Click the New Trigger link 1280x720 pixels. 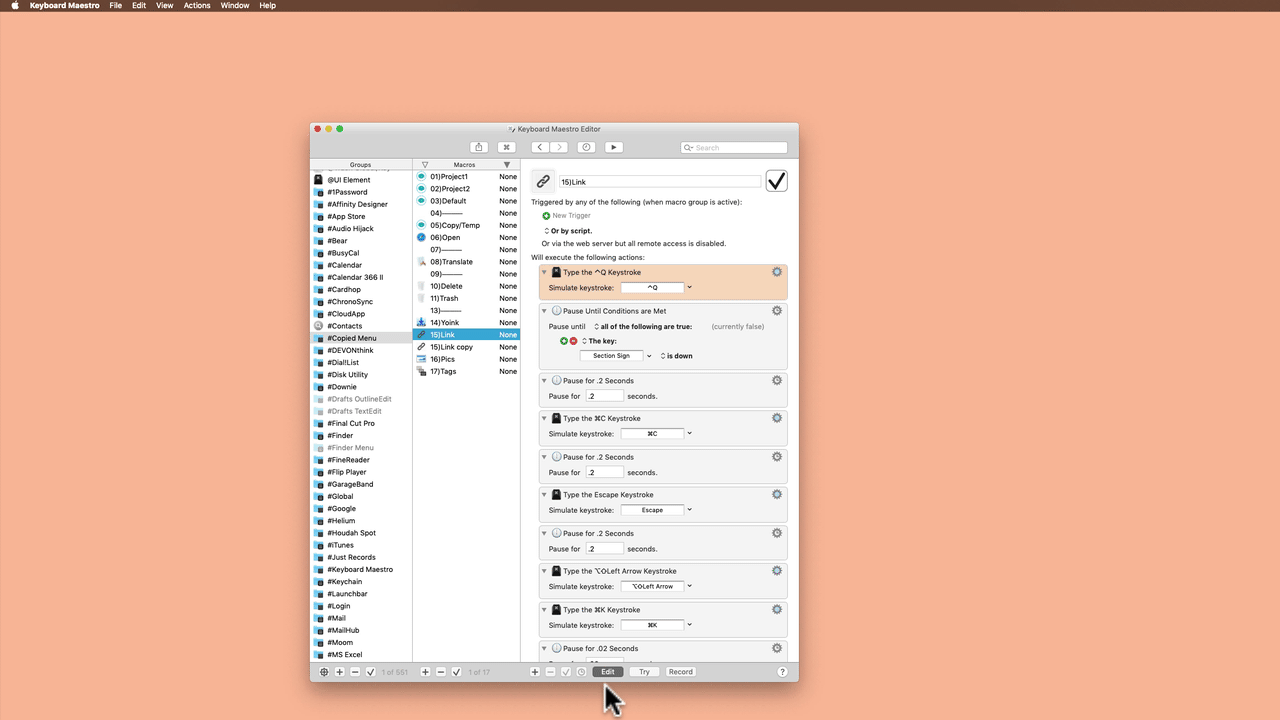click(571, 215)
